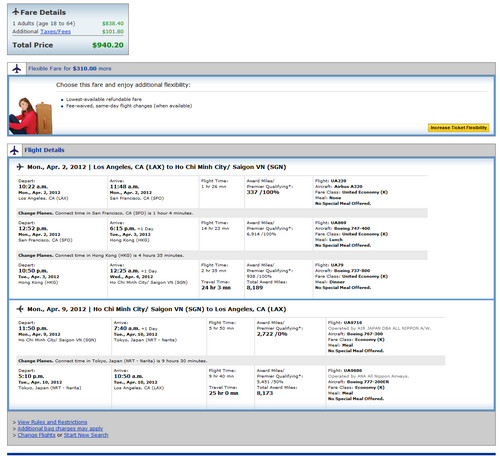The width and height of the screenshot is (500, 456).
Task: Click the return plane icon for Apr. 9 trip
Action: 20,309
